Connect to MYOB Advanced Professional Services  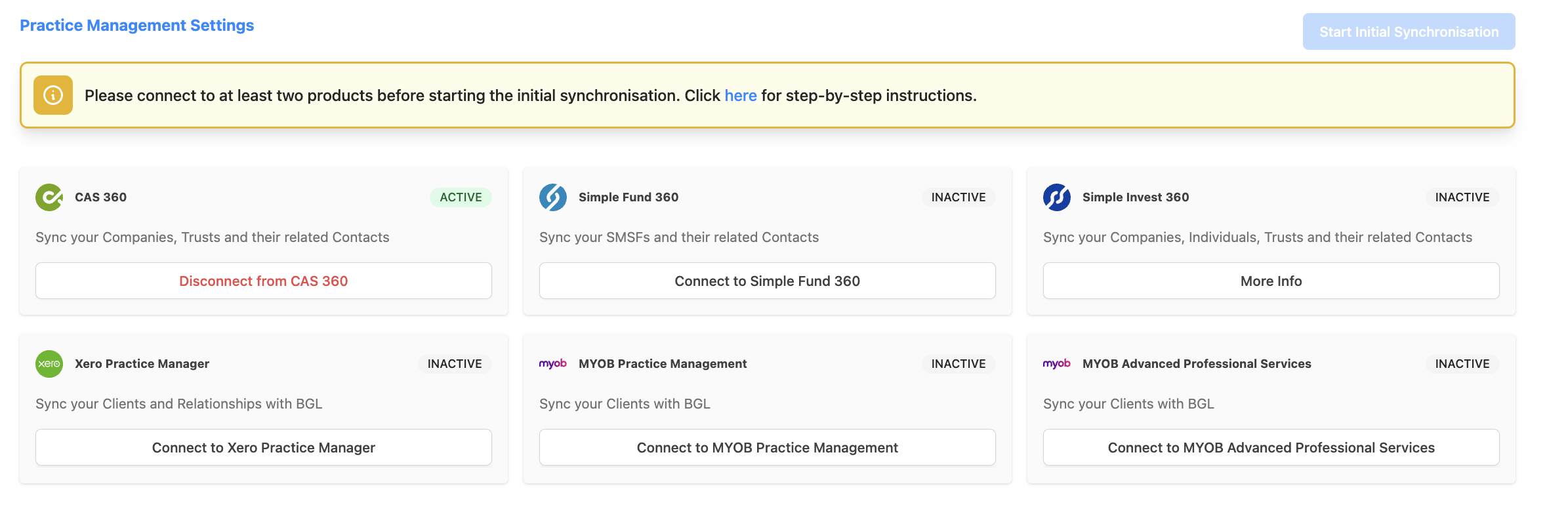click(1271, 447)
